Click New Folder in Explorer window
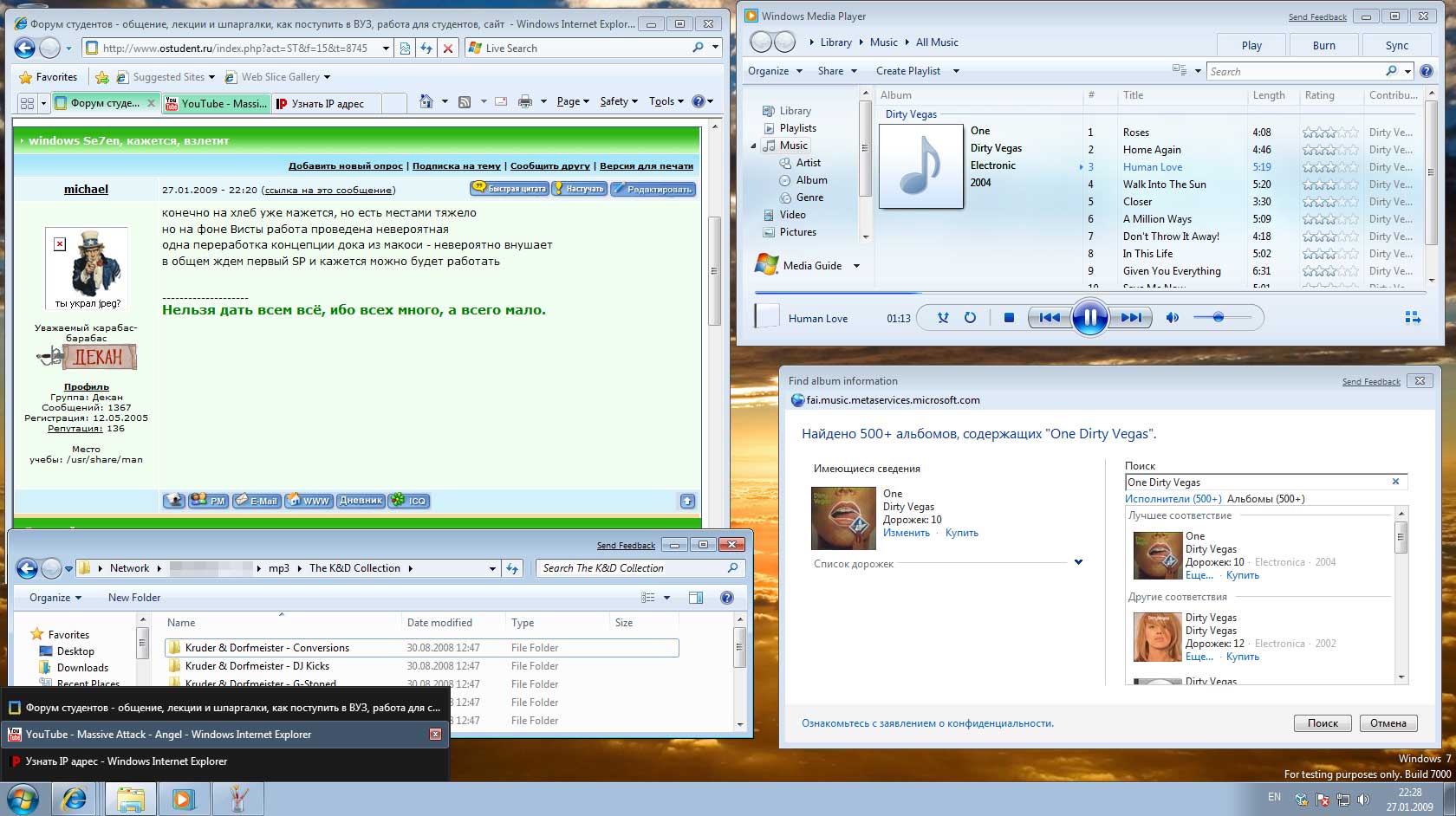Viewport: 1456px width, 816px height. pos(134,598)
